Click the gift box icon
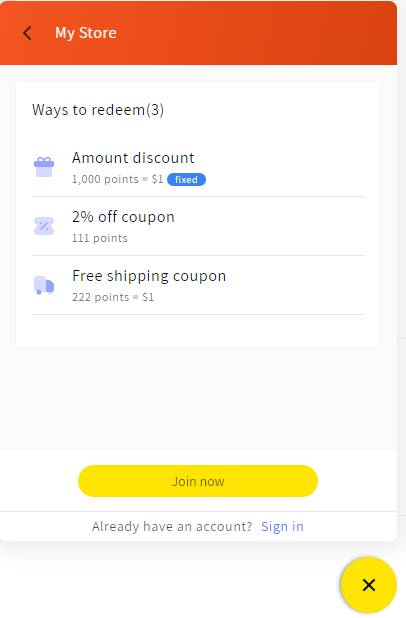 [44, 167]
